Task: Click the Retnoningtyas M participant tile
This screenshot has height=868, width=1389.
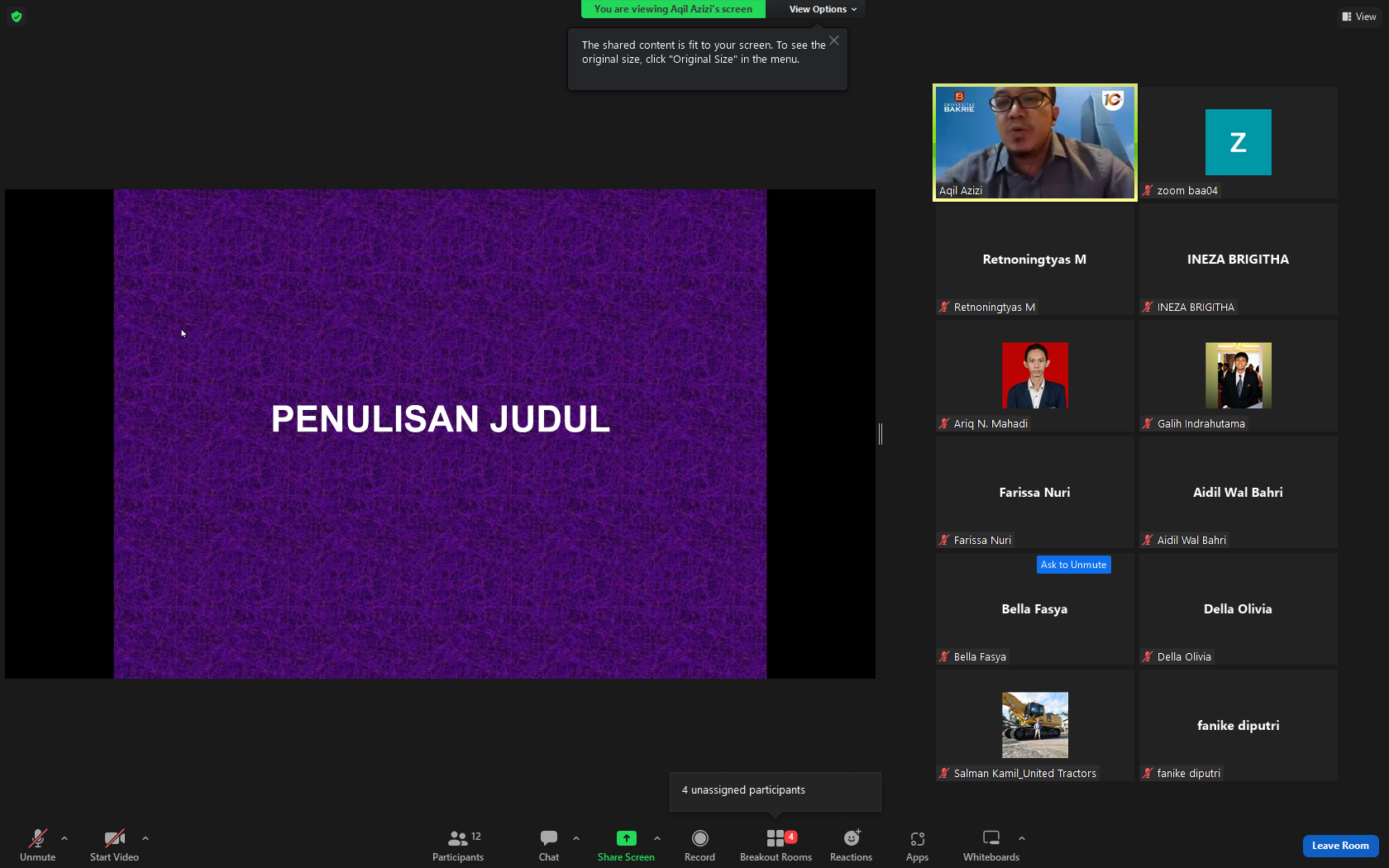Action: (1035, 260)
